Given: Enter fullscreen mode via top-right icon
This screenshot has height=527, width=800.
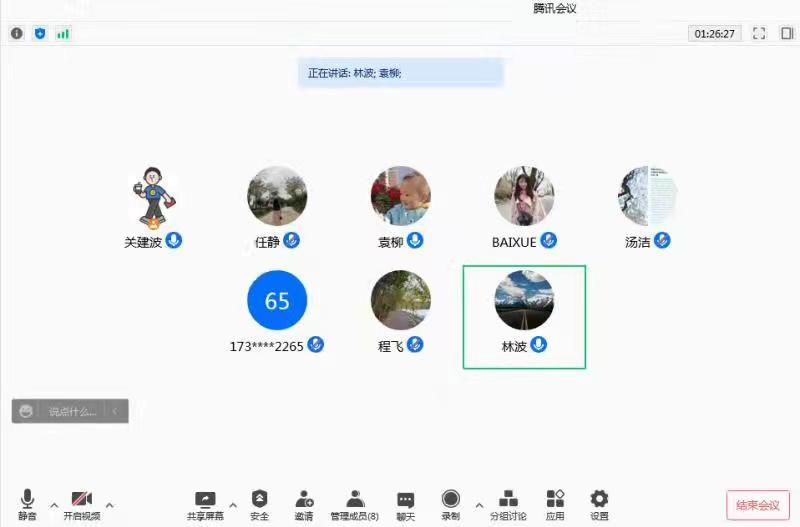Looking at the screenshot, I should click(759, 33).
